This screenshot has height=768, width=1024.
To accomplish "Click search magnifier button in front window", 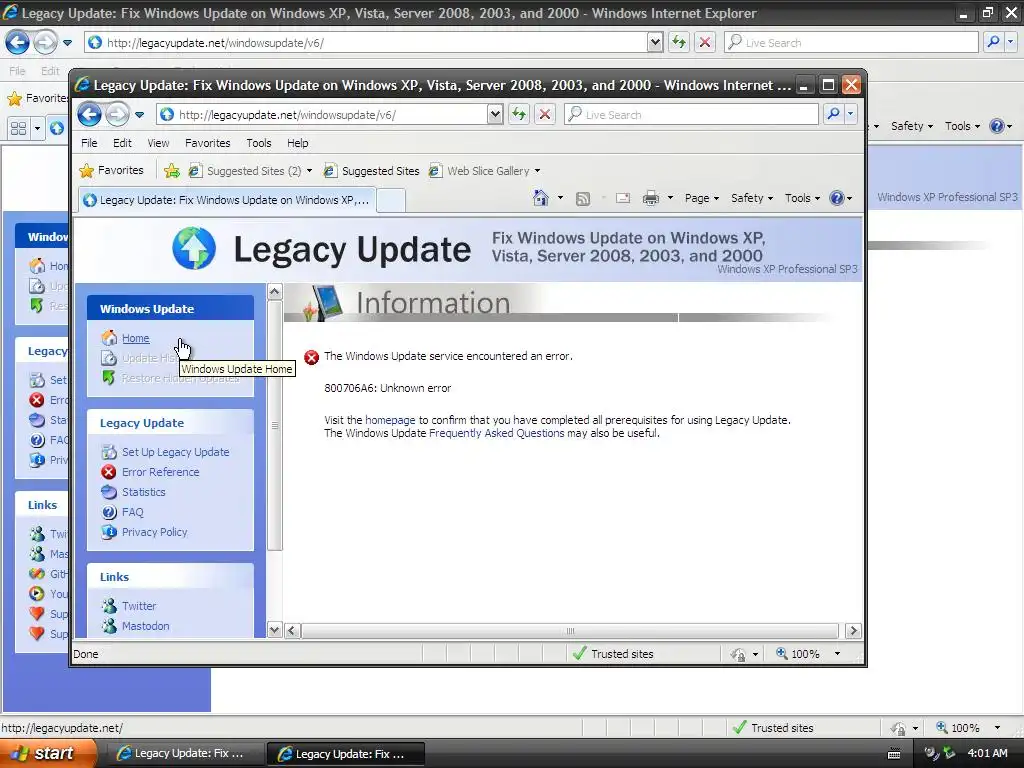I will (x=833, y=114).
